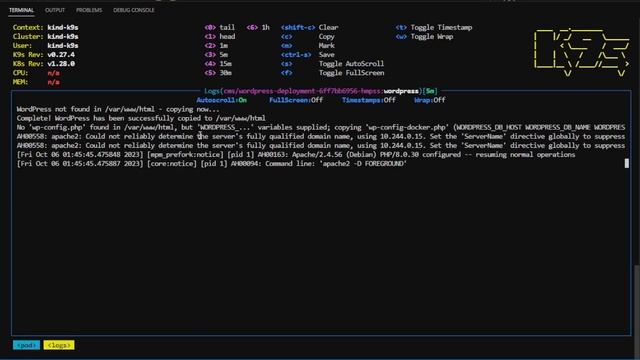Click the log pane scroll indicator
640x360 pixels.
coord(627,163)
